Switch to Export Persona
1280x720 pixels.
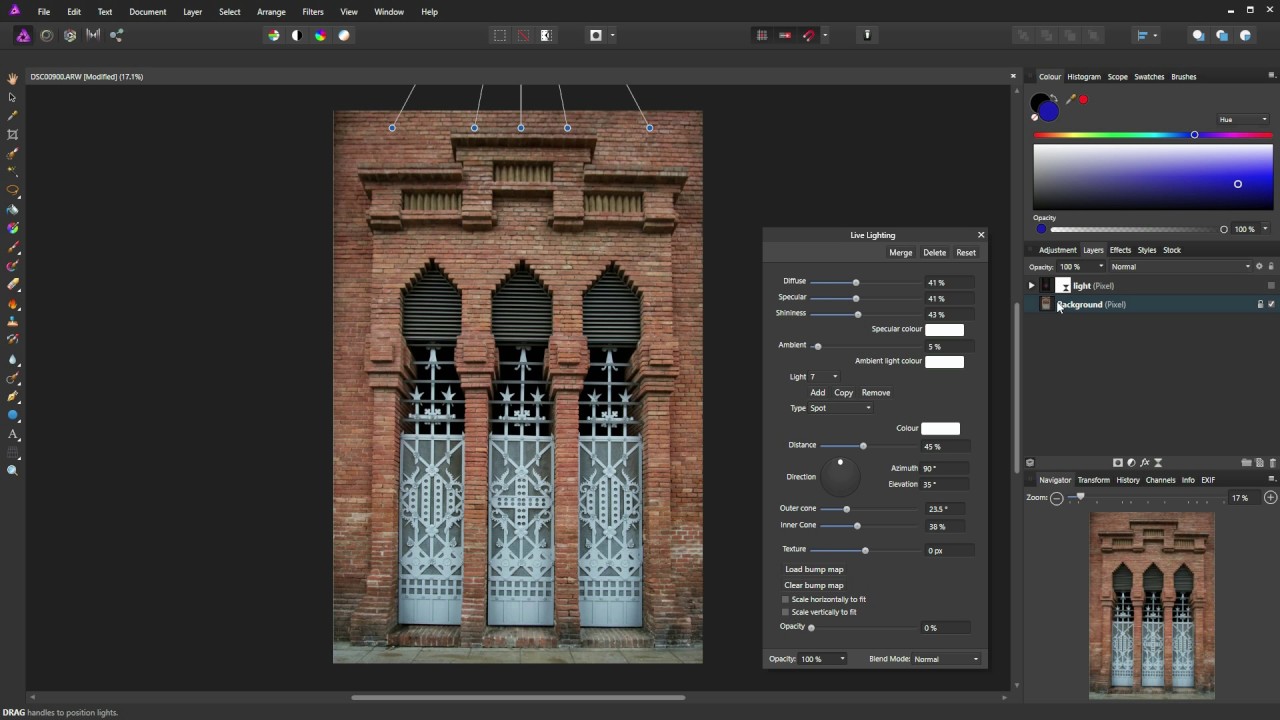point(116,35)
